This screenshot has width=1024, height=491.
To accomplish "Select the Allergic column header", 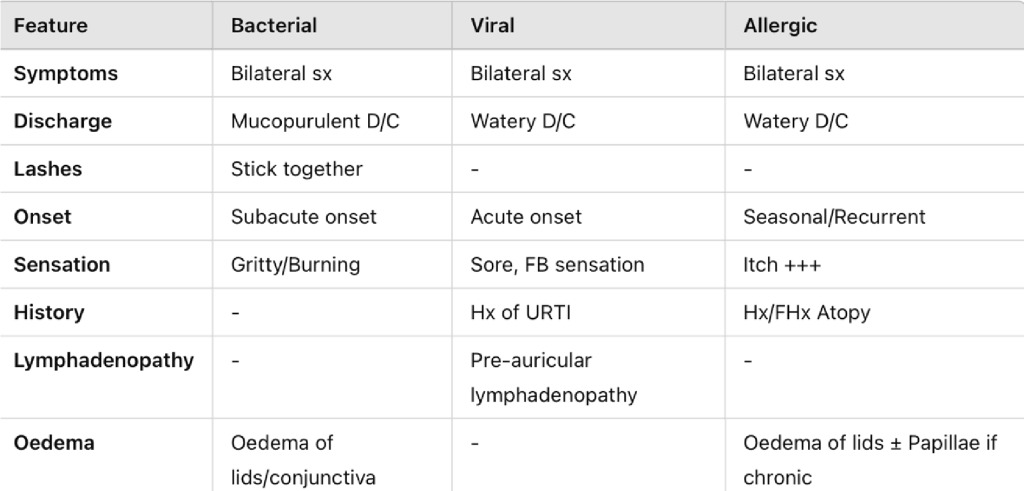I will (x=780, y=26).
